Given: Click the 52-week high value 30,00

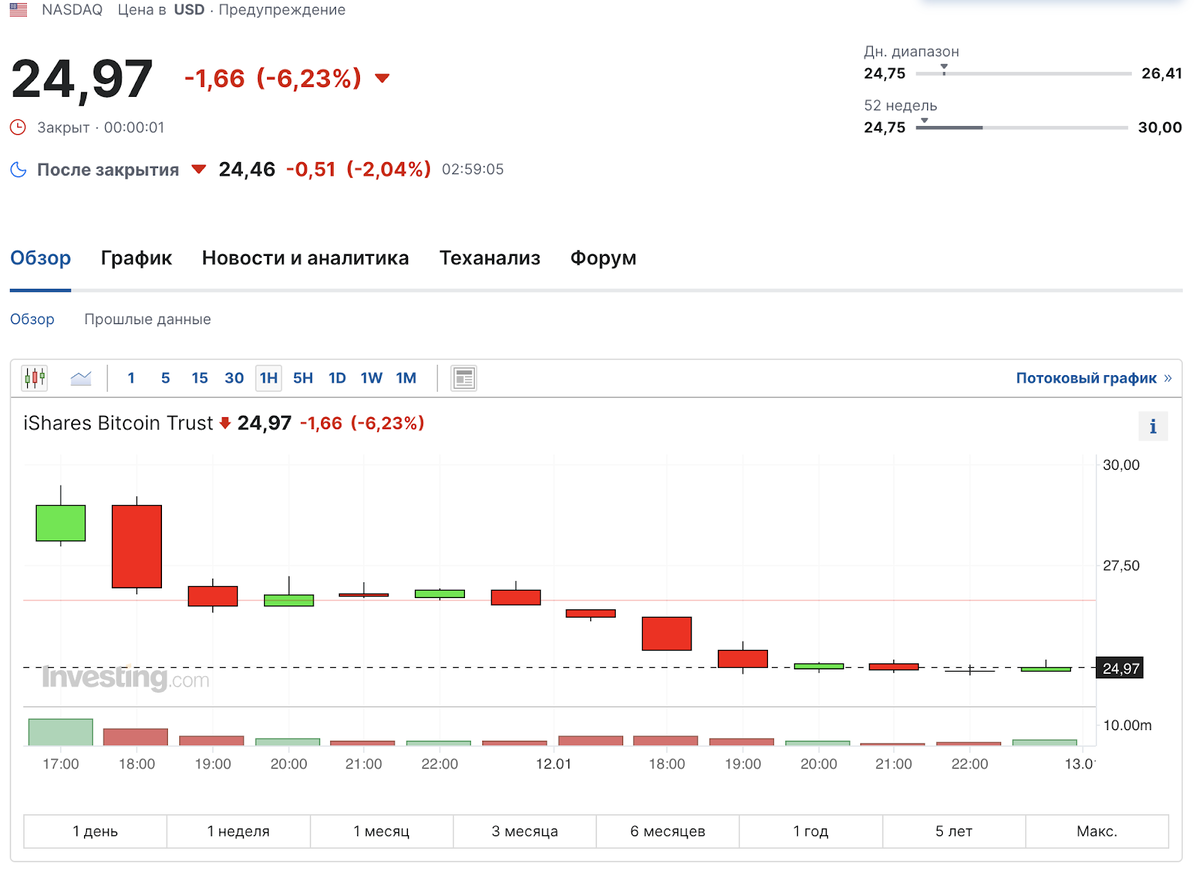Looking at the screenshot, I should (x=1161, y=127).
